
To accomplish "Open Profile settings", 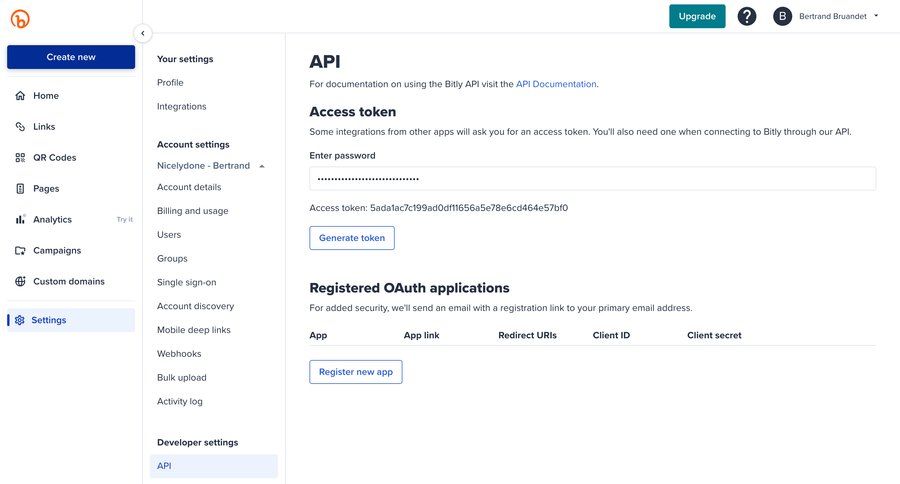I will click(x=170, y=83).
